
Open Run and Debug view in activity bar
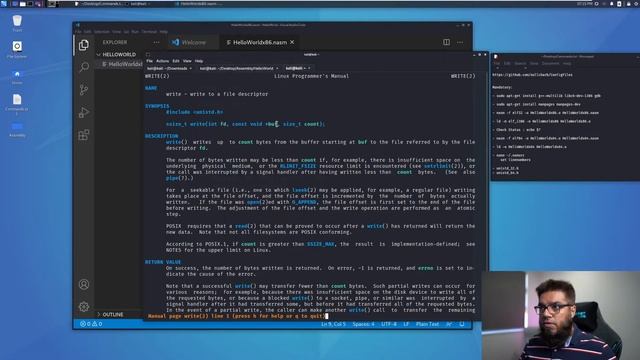(84, 112)
